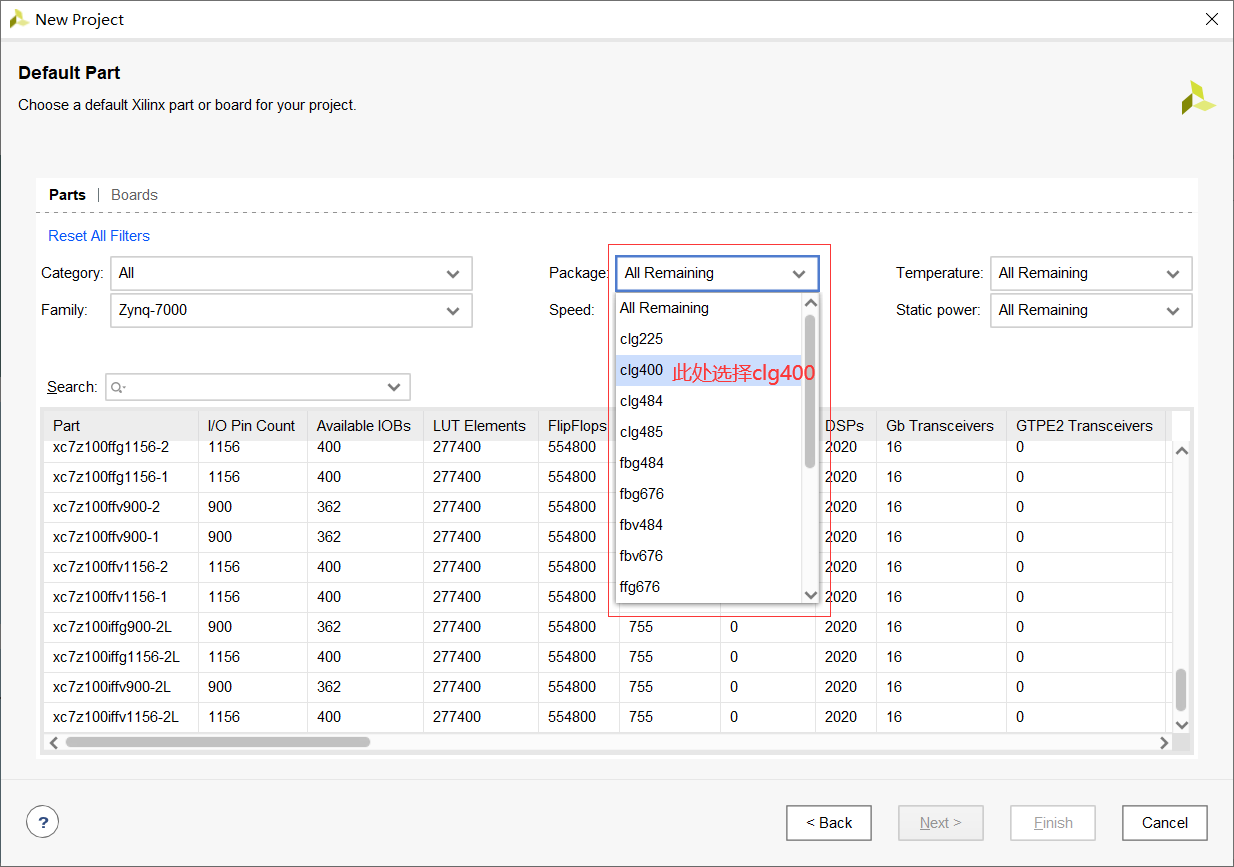
Task: Click Reset All Filters link
Action: coord(99,236)
